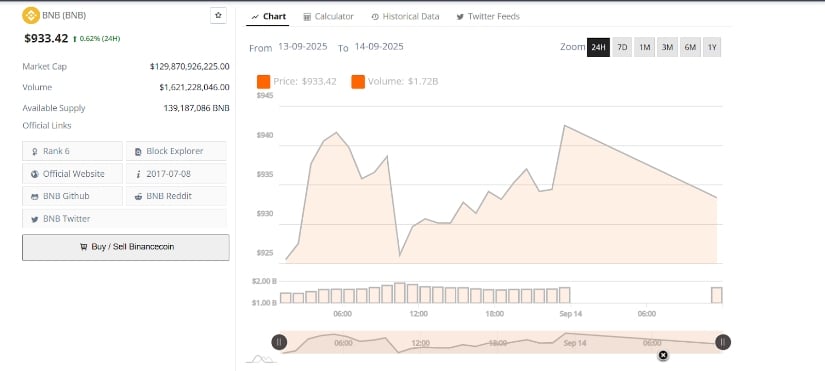This screenshot has height=371, width=825.
Task: Open the Historical Data tab
Action: pos(405,16)
